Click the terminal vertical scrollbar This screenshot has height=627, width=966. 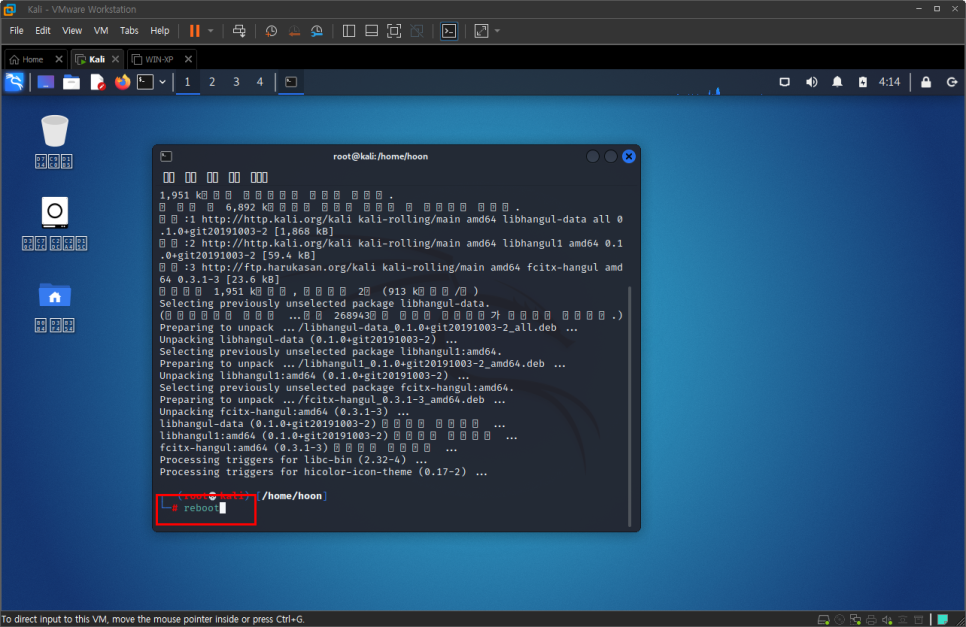(629, 407)
